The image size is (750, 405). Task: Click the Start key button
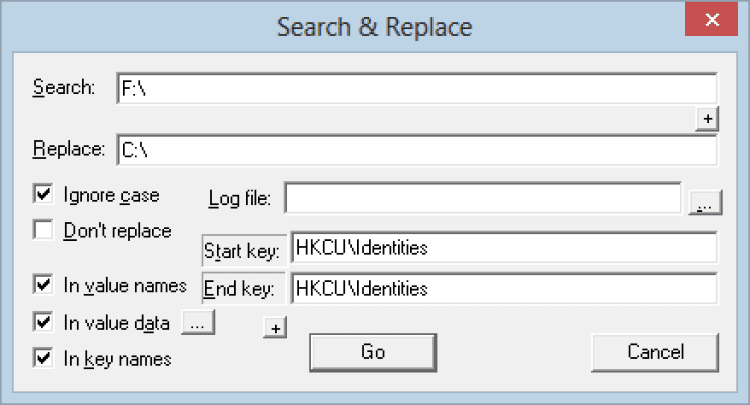pyautogui.click(x=244, y=250)
